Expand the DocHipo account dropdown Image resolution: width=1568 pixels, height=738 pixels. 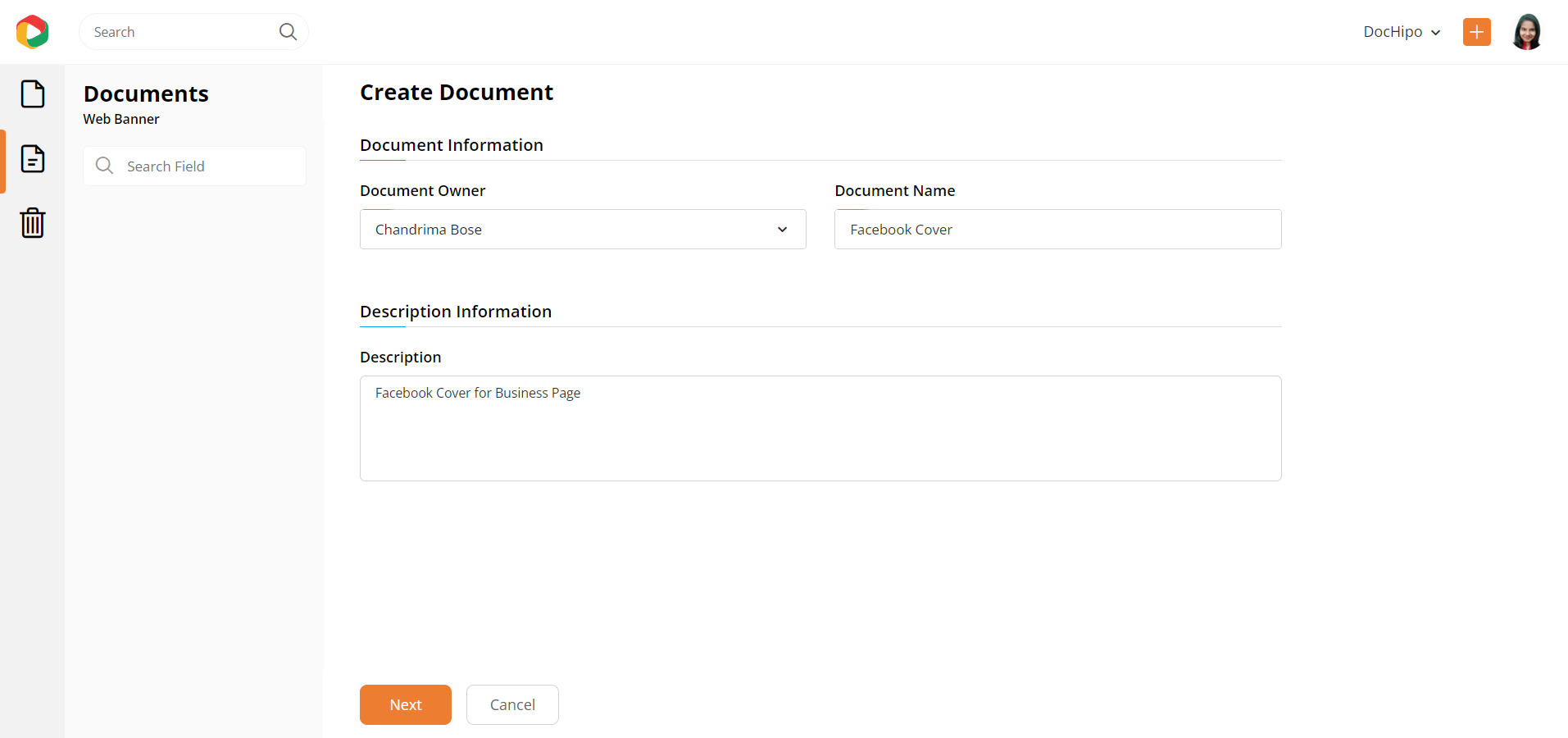[x=1401, y=32]
